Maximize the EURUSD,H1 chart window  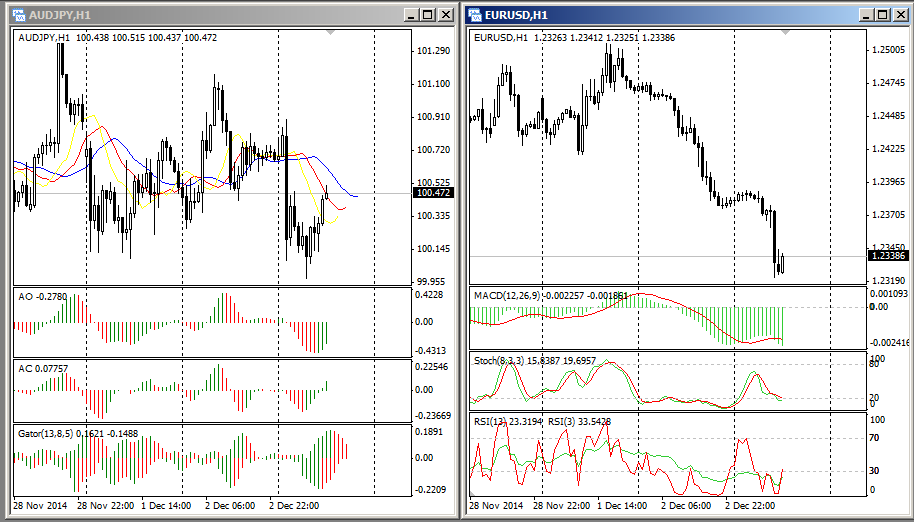click(884, 15)
